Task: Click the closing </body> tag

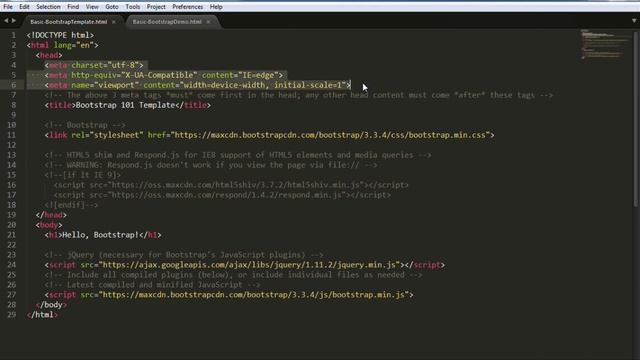Action: [51, 305]
